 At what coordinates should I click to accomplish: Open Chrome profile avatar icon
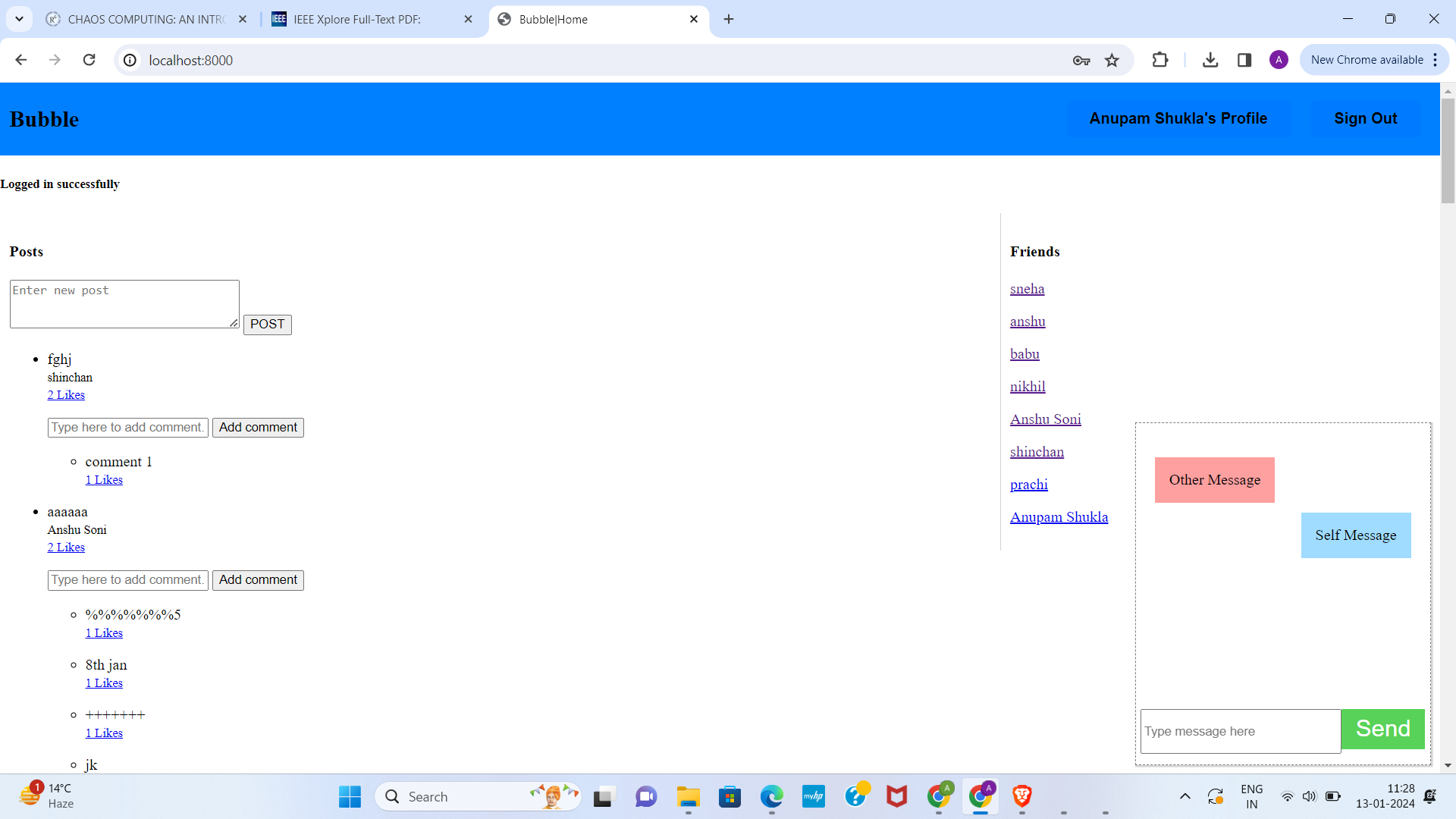tap(1279, 60)
